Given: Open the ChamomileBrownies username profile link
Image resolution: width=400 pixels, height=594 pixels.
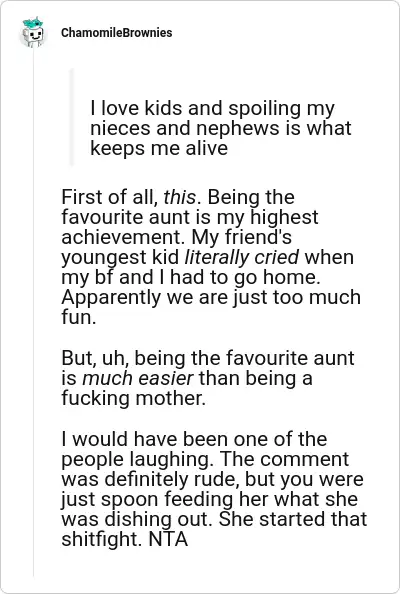Looking at the screenshot, I should pos(117,33).
